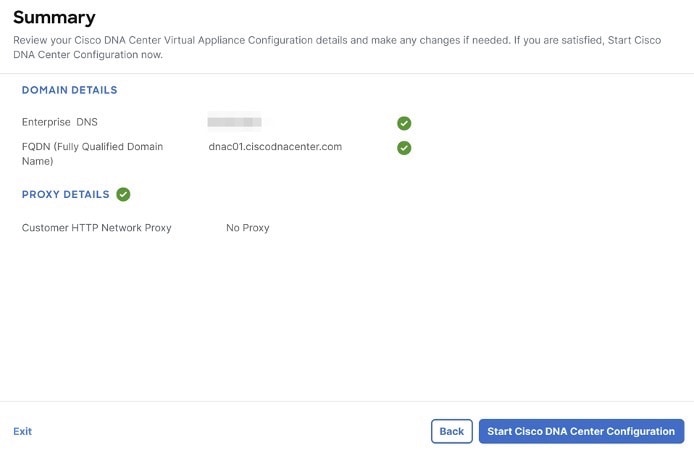The height and width of the screenshot is (460, 694).
Task: Click the green checkmark beside the FQDN value
Action: pyautogui.click(x=404, y=148)
